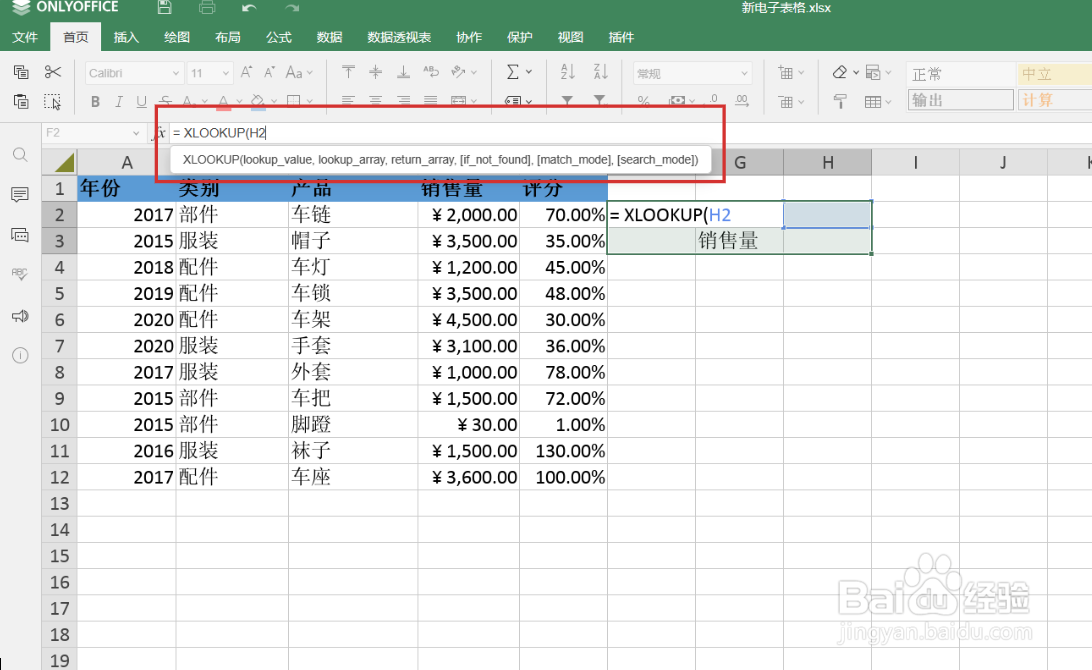Open the font name dropdown showing Calibri

[x=132, y=72]
